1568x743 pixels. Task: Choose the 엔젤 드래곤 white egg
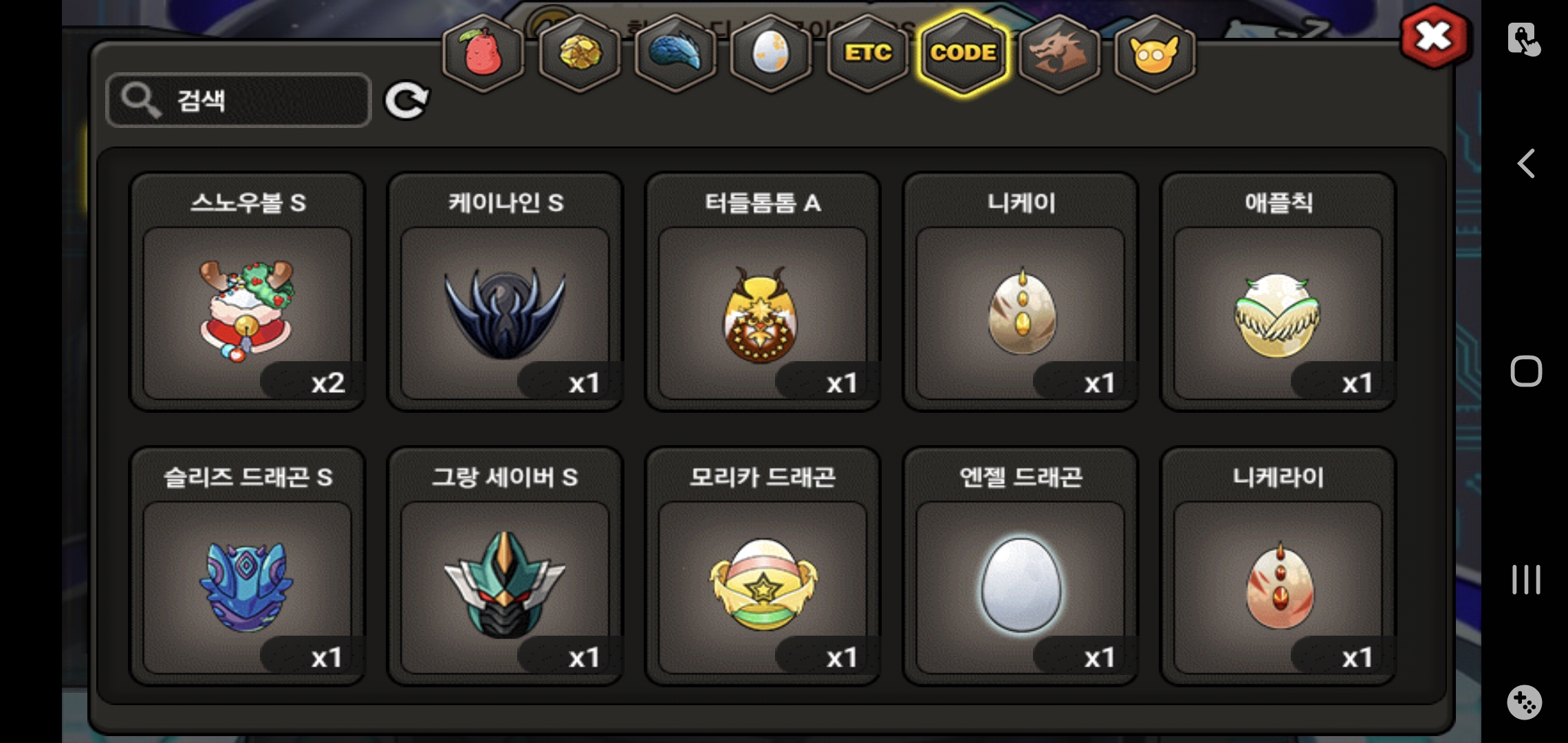click(1021, 566)
